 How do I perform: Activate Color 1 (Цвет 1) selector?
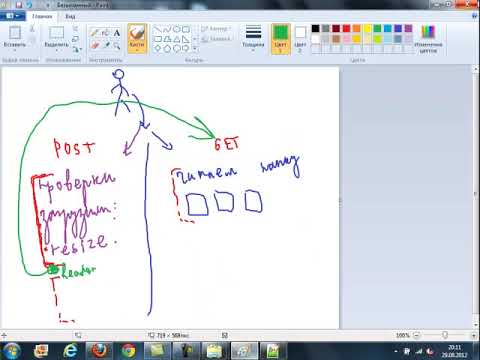281,39
